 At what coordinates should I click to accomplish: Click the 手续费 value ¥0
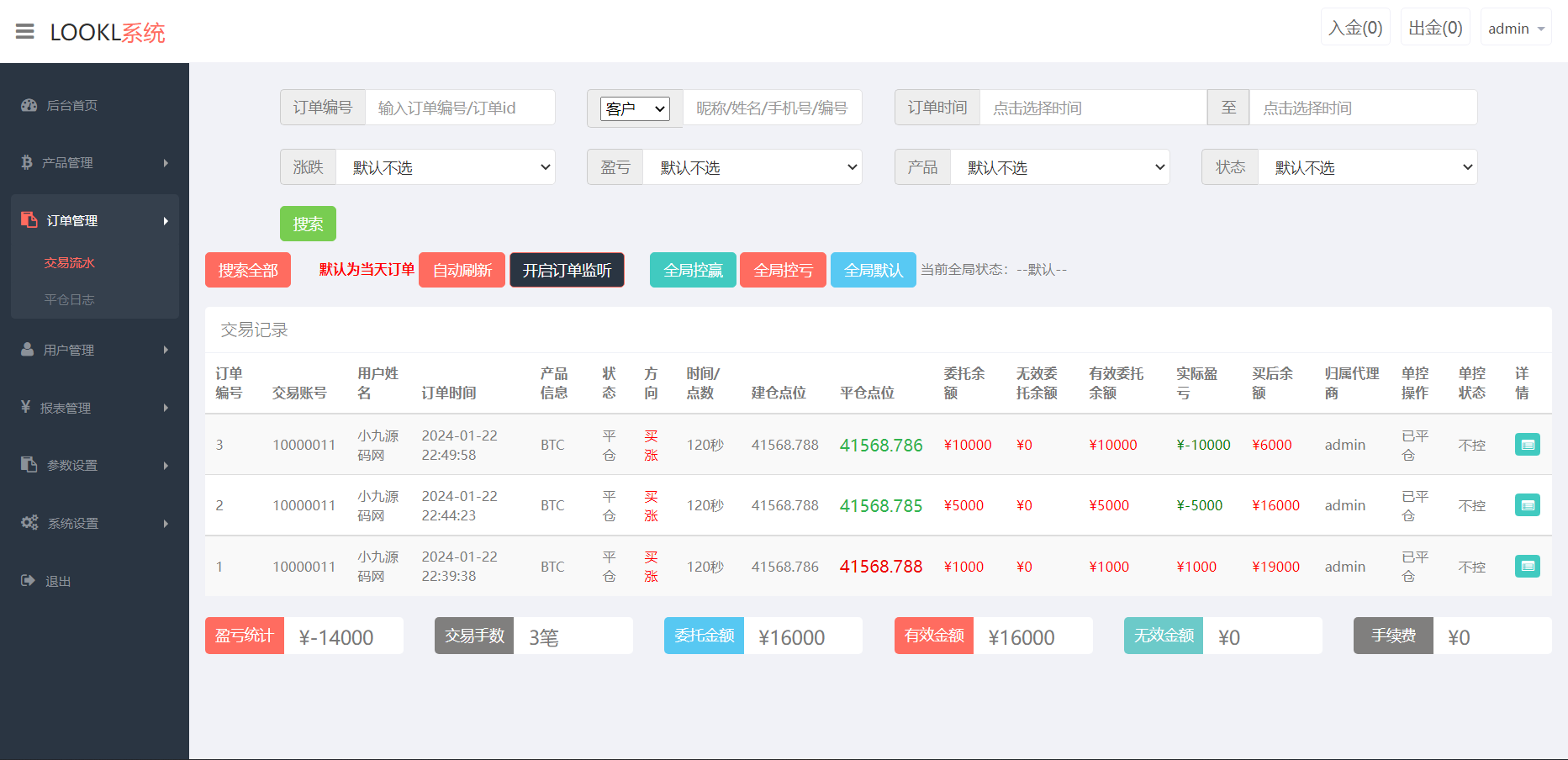[1459, 637]
